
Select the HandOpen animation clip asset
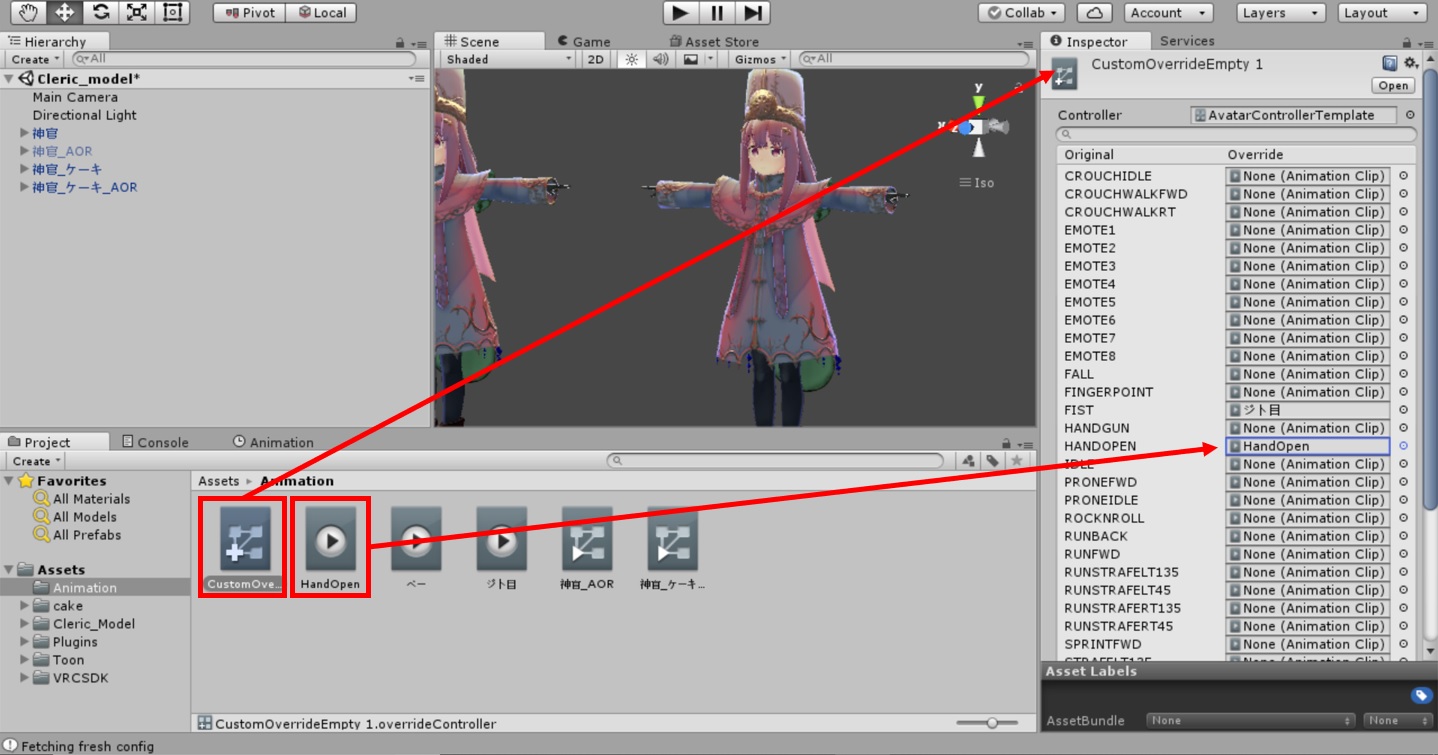pyautogui.click(x=331, y=547)
